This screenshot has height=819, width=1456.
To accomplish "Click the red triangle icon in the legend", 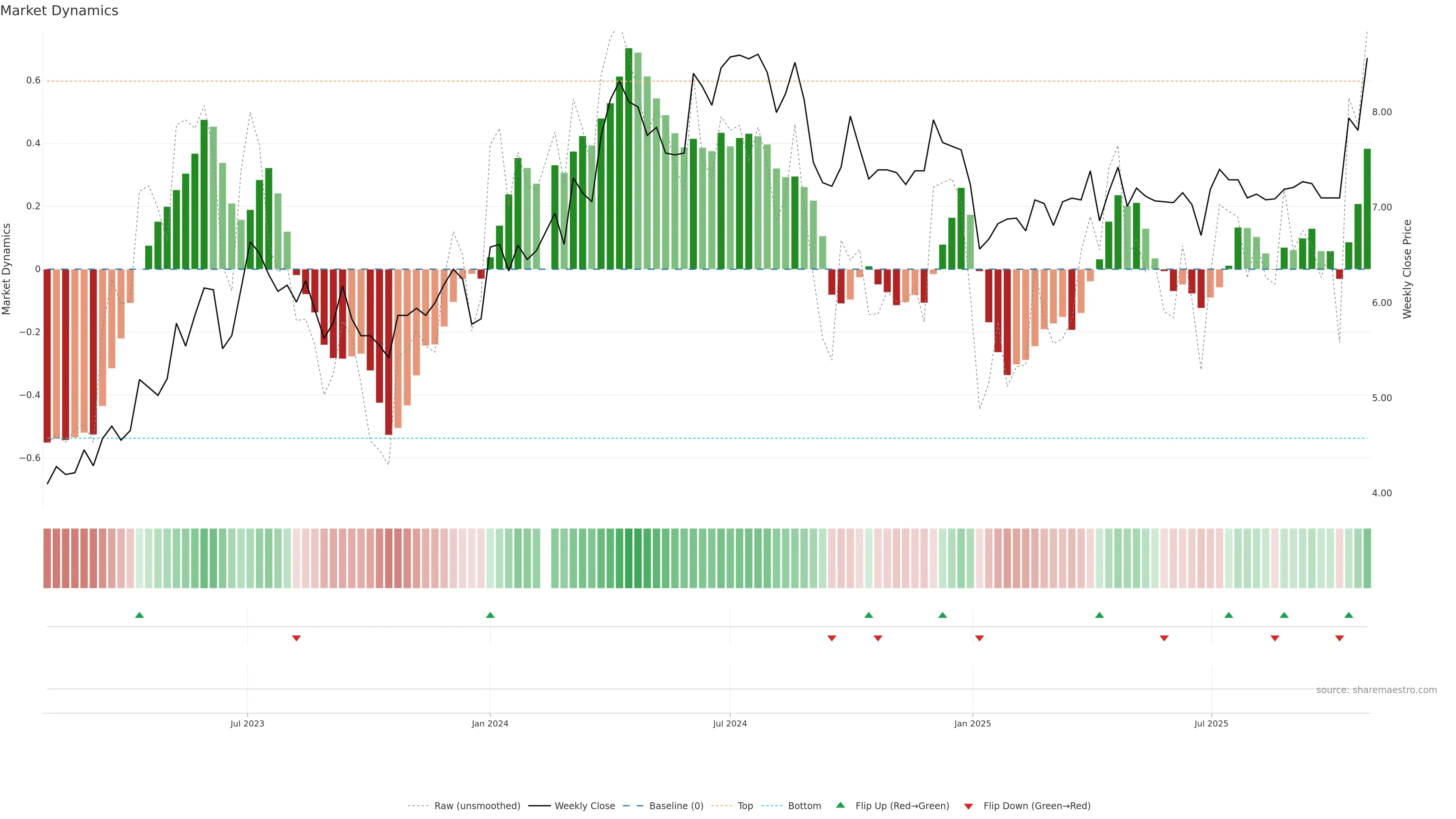I will point(968,806).
